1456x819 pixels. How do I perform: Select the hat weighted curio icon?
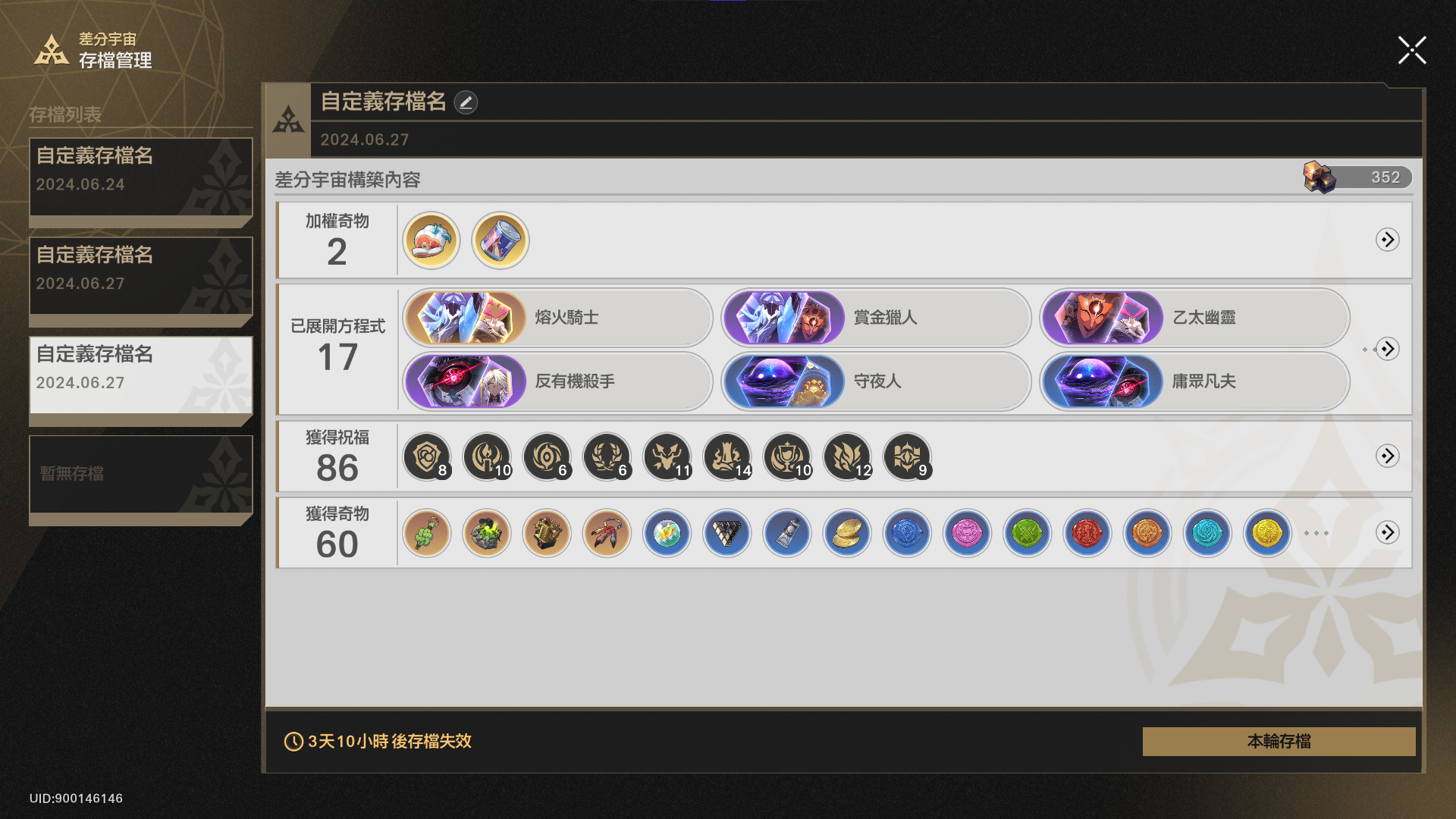pos(431,240)
